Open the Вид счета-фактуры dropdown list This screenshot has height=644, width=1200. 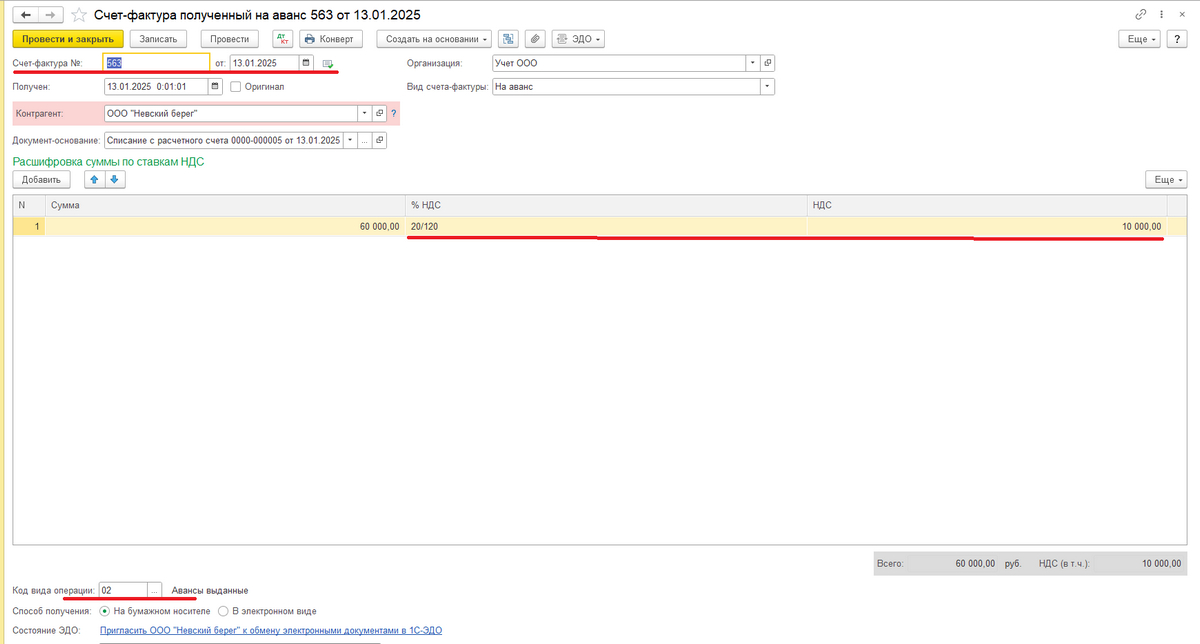pyautogui.click(x=767, y=87)
